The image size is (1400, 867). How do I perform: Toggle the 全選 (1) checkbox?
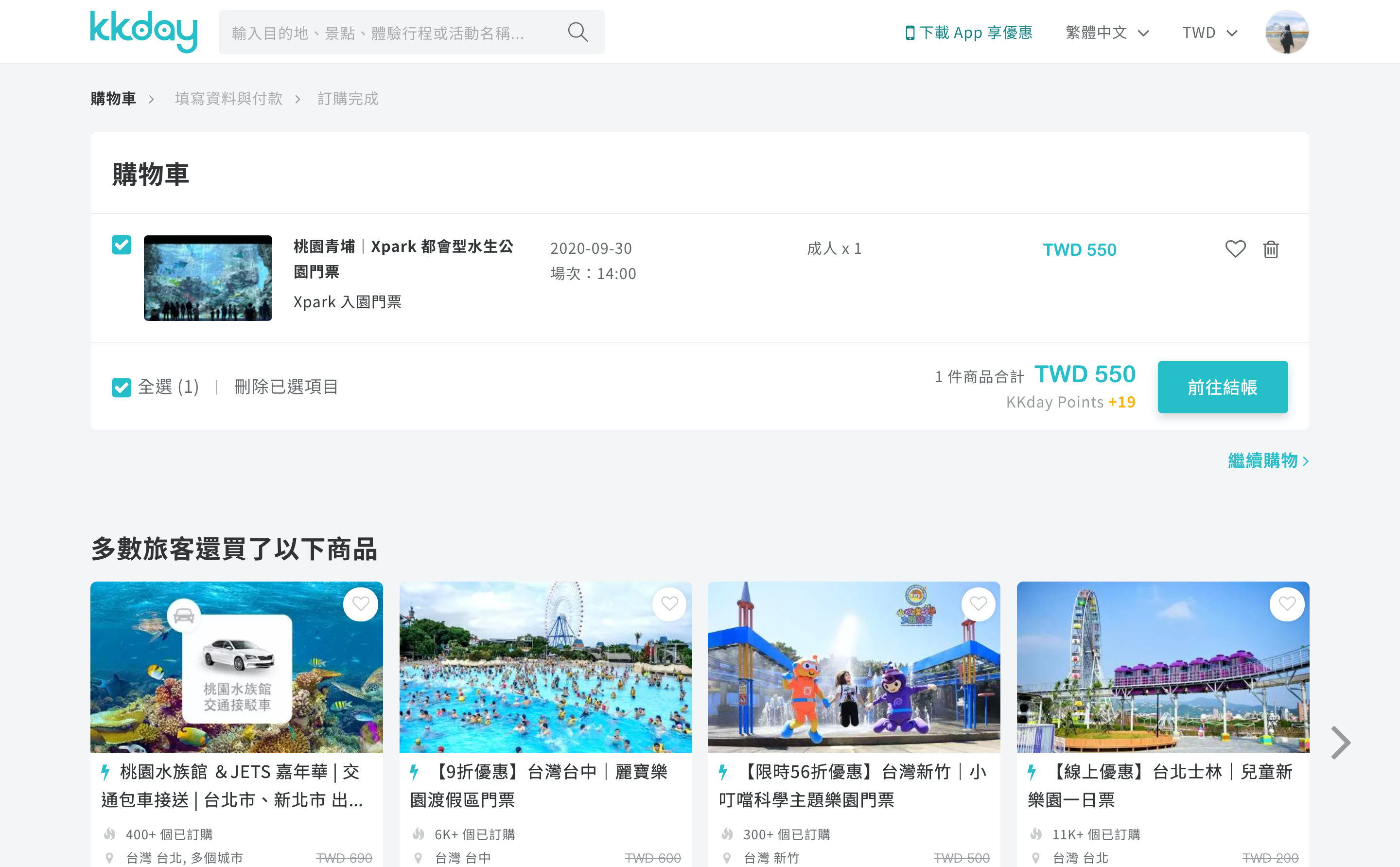coord(122,387)
